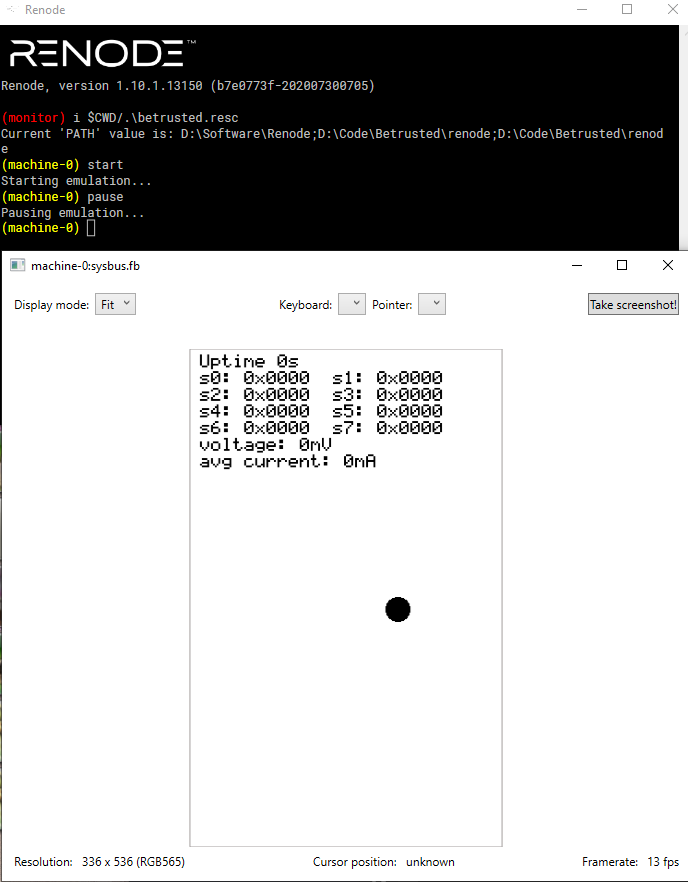Image resolution: width=688 pixels, height=882 pixels.
Task: Click the machine-0:sysbus.fb title text
Action: point(86,266)
